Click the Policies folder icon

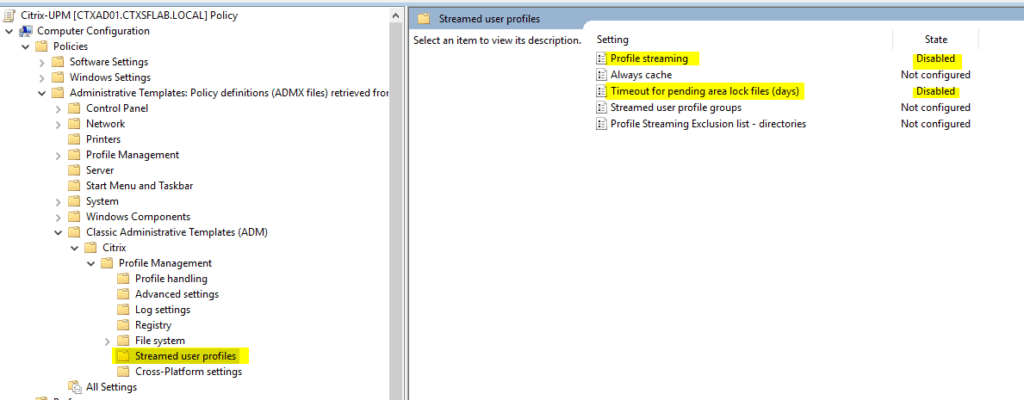[x=42, y=46]
